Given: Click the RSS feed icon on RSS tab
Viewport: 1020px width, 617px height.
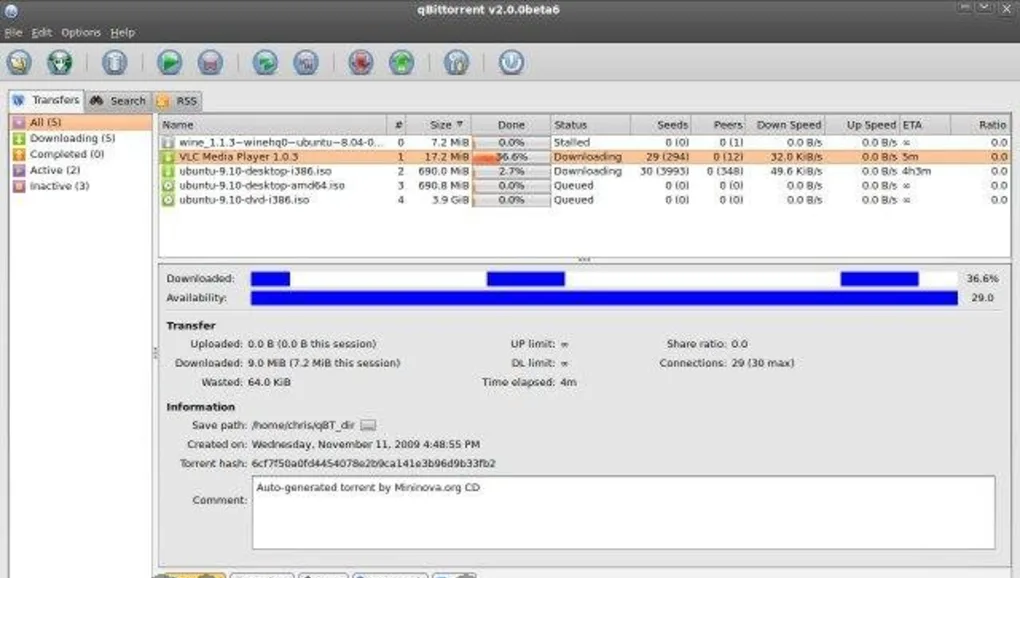Looking at the screenshot, I should 163,101.
